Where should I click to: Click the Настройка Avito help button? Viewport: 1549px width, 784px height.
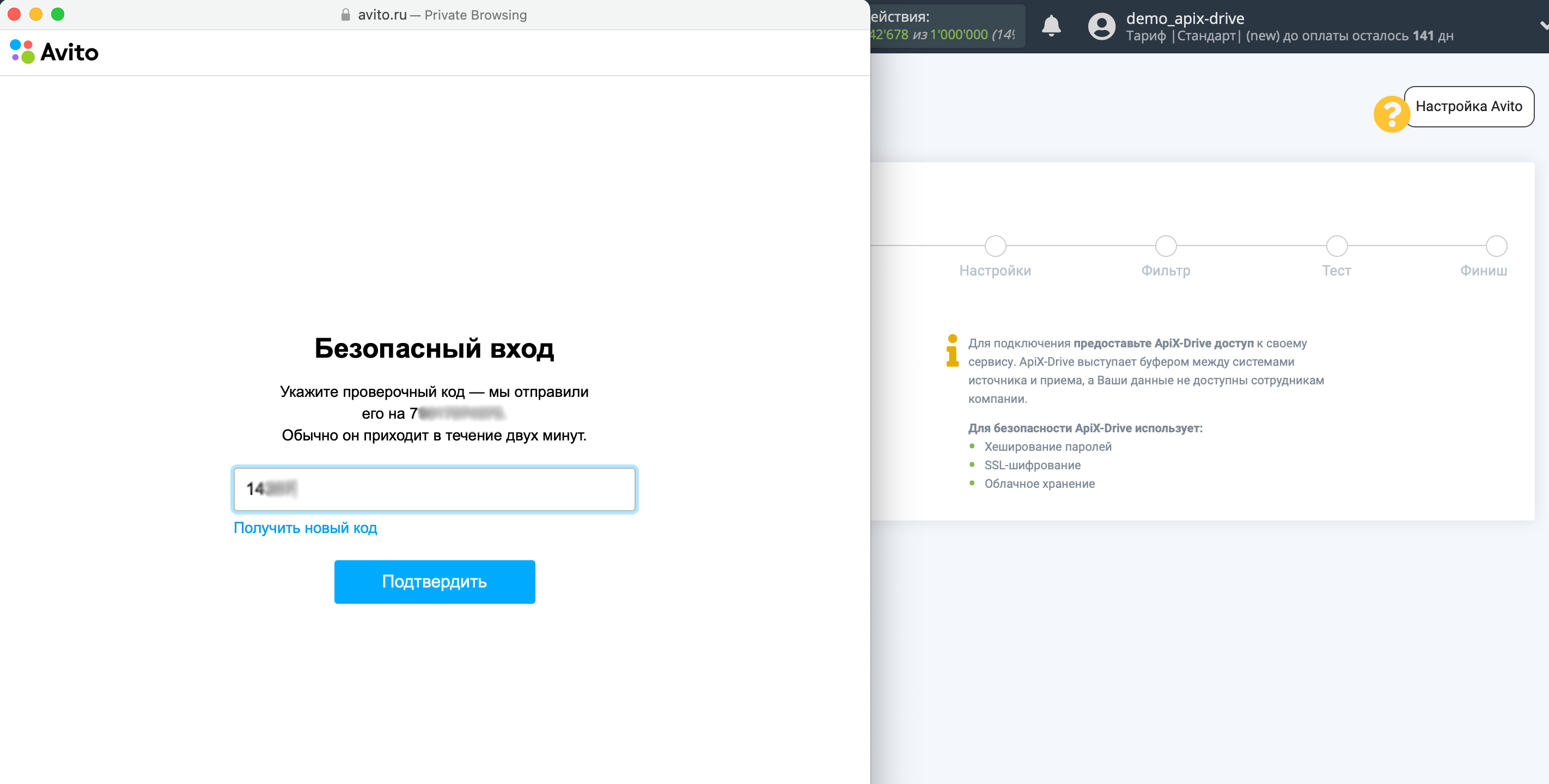(x=1468, y=106)
